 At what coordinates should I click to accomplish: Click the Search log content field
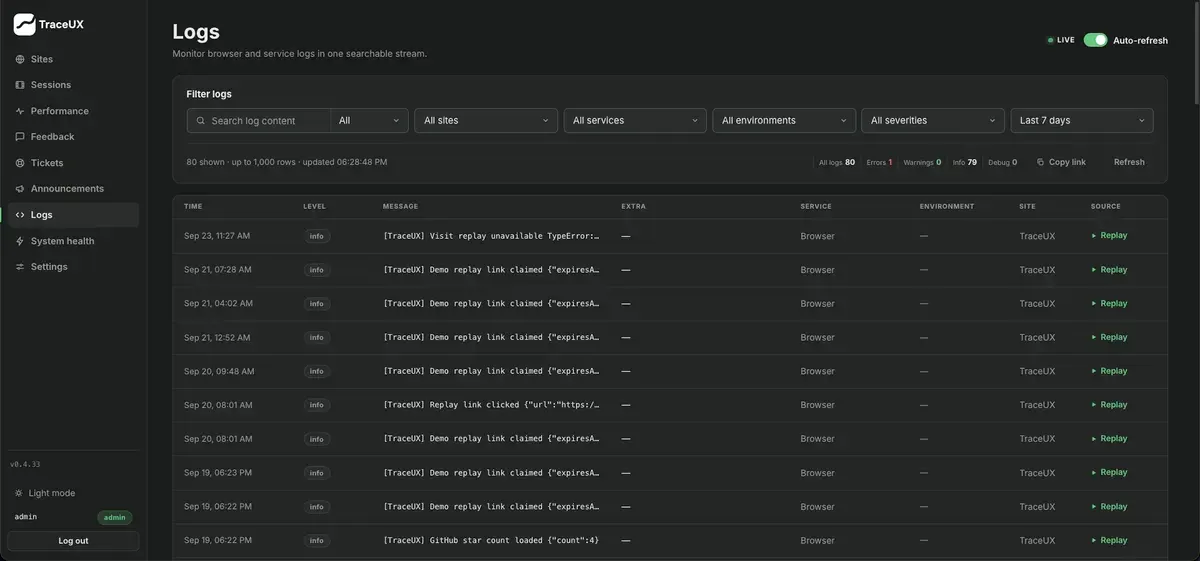[x=259, y=121]
